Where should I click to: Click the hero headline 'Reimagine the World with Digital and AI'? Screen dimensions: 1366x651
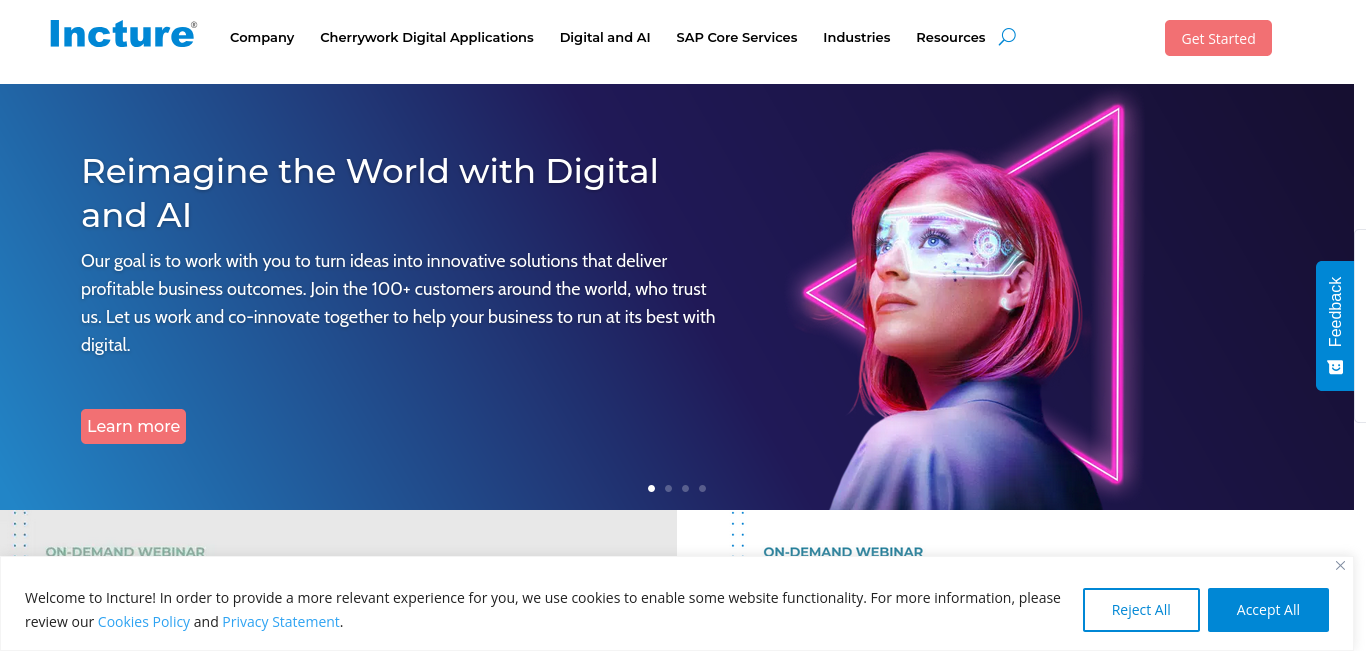370,193
